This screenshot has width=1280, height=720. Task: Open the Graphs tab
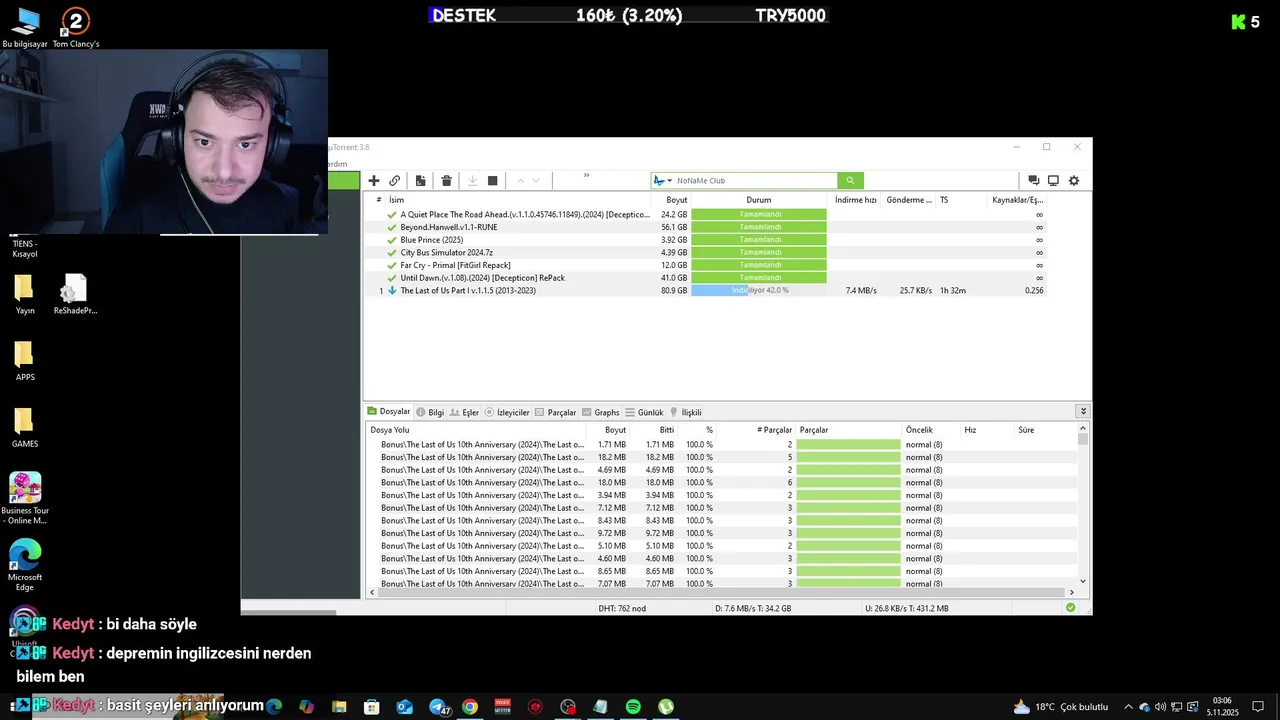[600, 412]
